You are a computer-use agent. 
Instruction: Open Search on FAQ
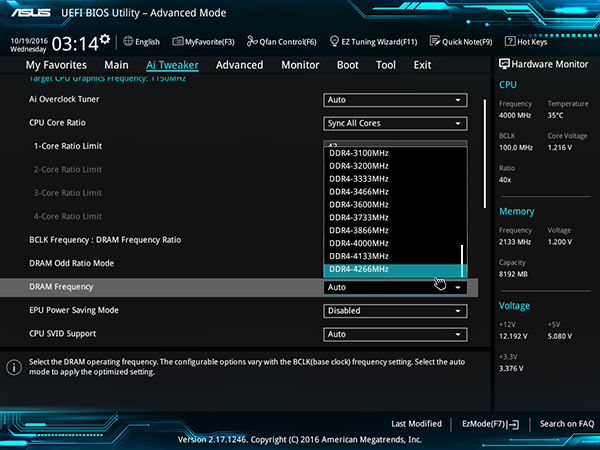[567, 424]
